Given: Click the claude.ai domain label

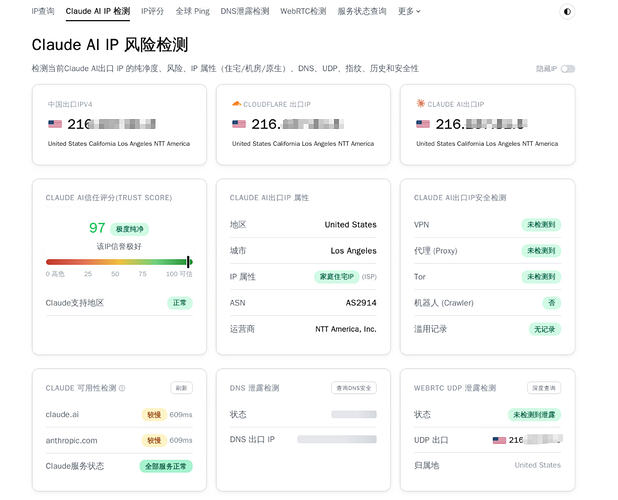Looking at the screenshot, I should [62, 414].
